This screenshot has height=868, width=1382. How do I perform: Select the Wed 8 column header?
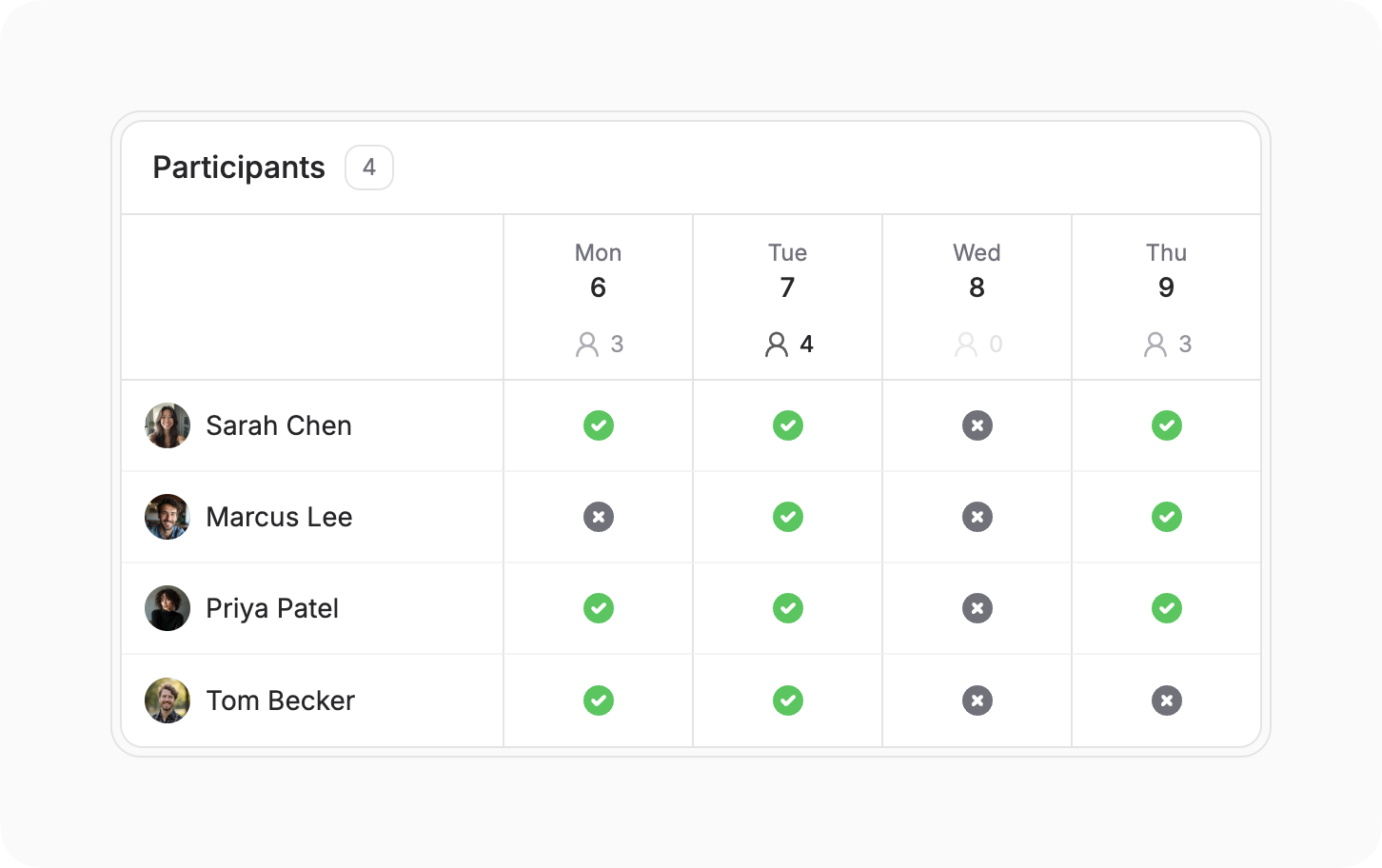point(977,297)
